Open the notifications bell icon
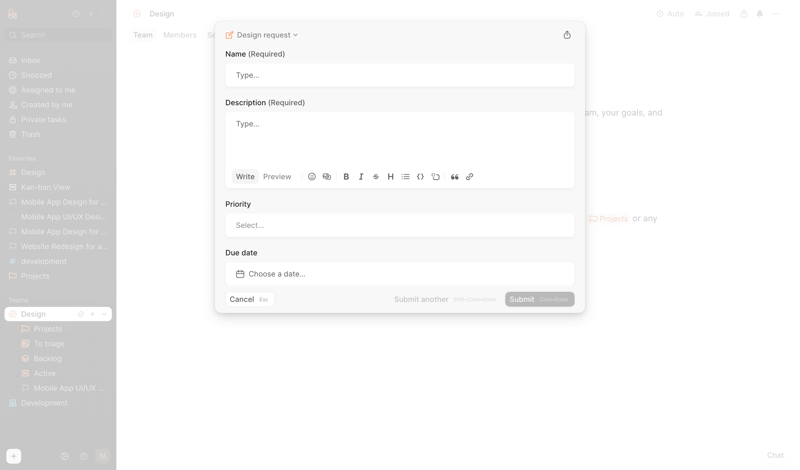This screenshot has height=470, width=800. click(x=760, y=14)
